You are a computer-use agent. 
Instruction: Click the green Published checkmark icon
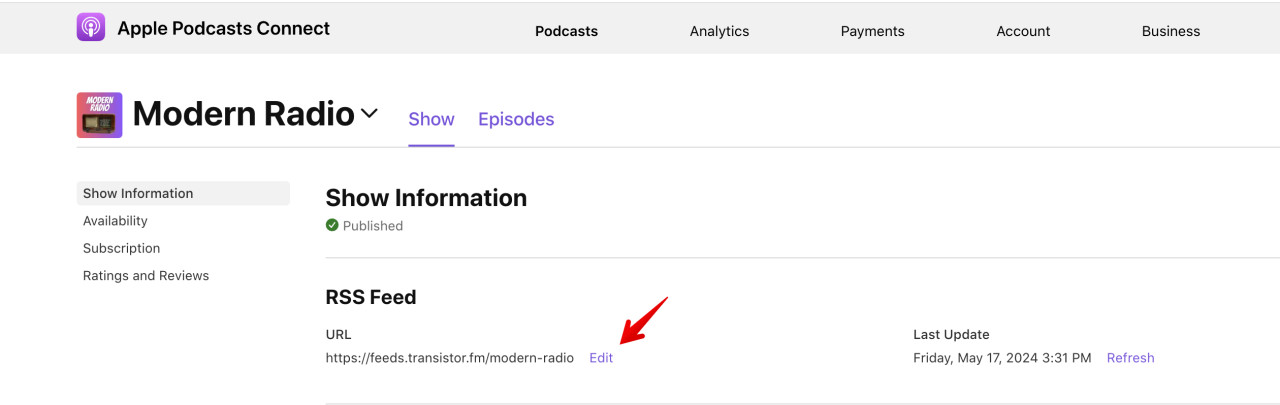[x=332, y=226]
